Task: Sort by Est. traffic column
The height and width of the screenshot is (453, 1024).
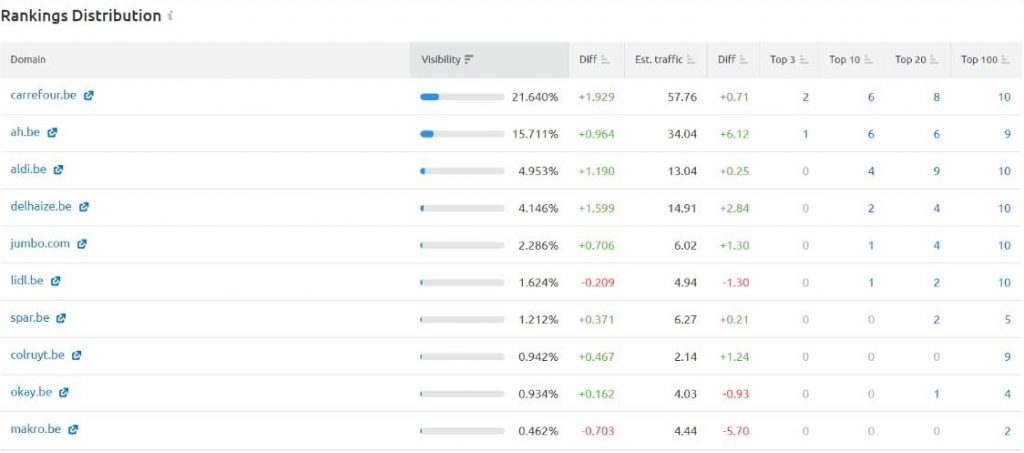Action: pos(665,60)
